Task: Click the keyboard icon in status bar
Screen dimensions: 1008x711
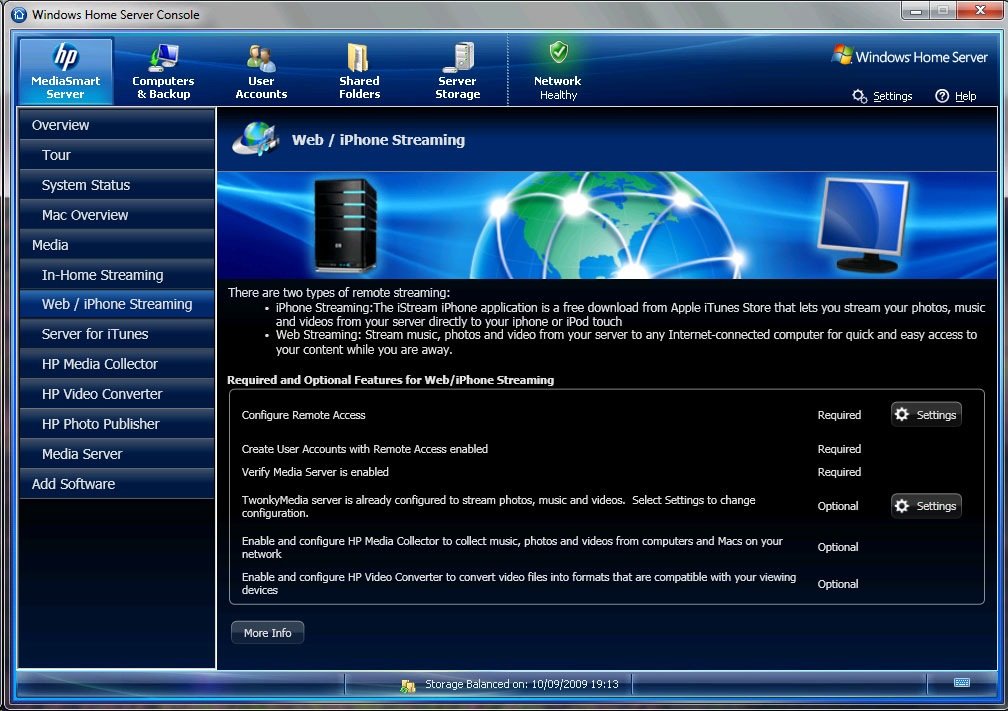Action: pos(962,683)
